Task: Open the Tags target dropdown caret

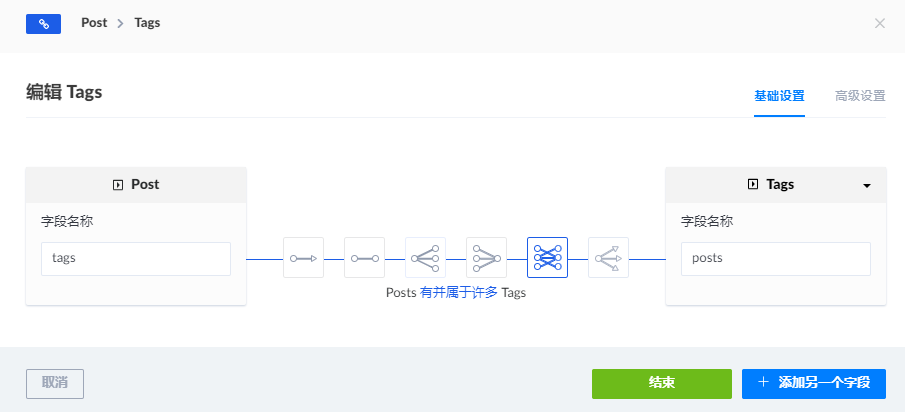Action: point(866,186)
